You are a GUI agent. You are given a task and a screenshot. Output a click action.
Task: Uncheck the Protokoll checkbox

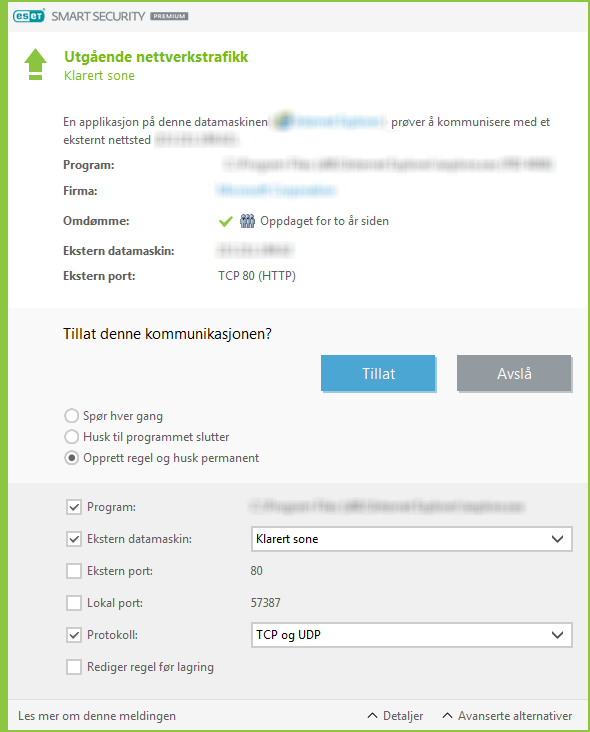74,635
